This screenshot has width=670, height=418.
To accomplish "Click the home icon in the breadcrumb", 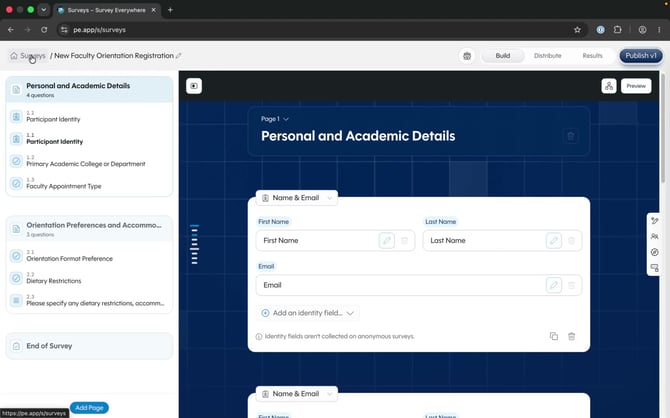I will point(14,56).
